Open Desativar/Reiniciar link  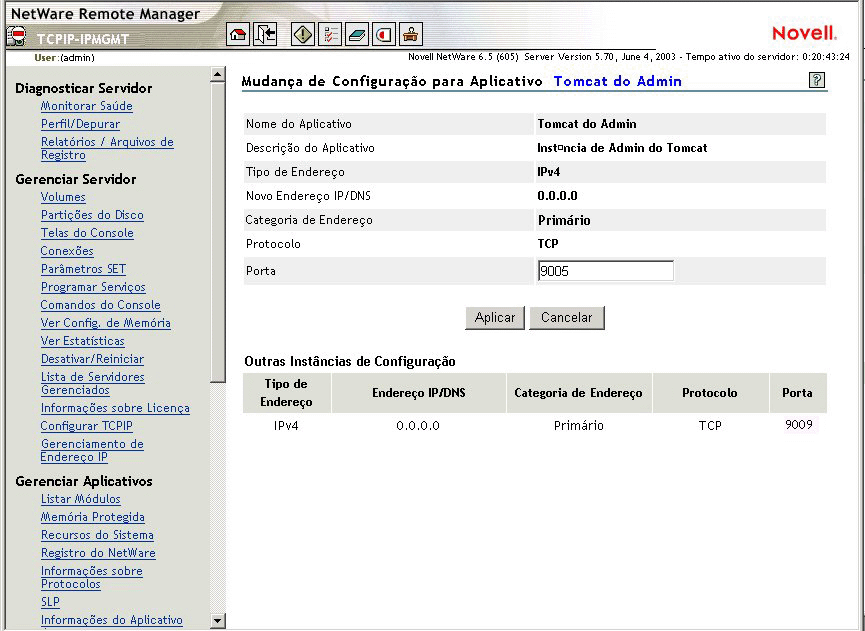(92, 359)
